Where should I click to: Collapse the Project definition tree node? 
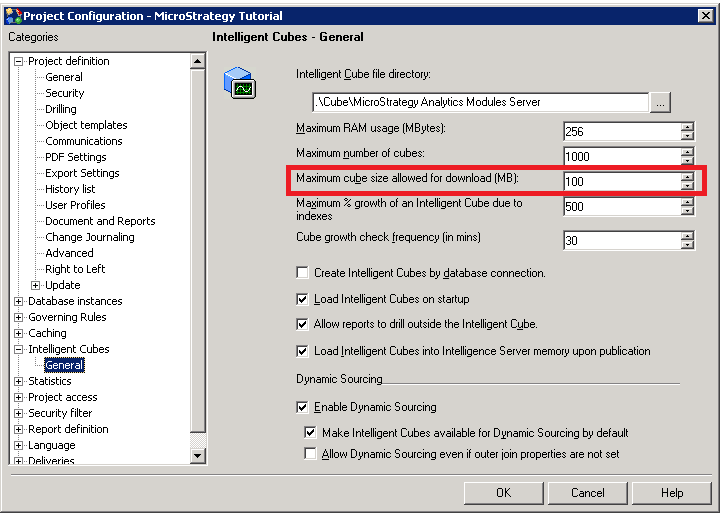(18, 61)
